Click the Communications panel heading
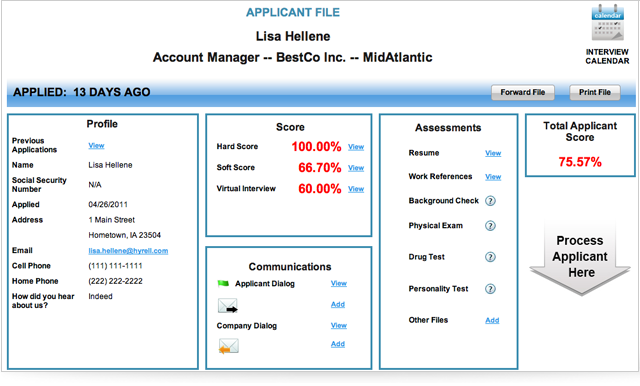The height and width of the screenshot is (386, 640). [290, 267]
